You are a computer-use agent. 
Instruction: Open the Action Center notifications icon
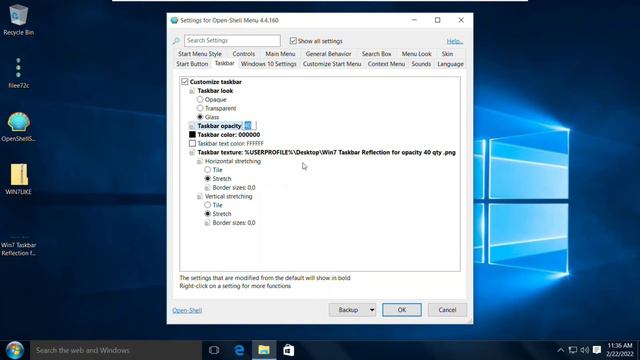point(597,350)
